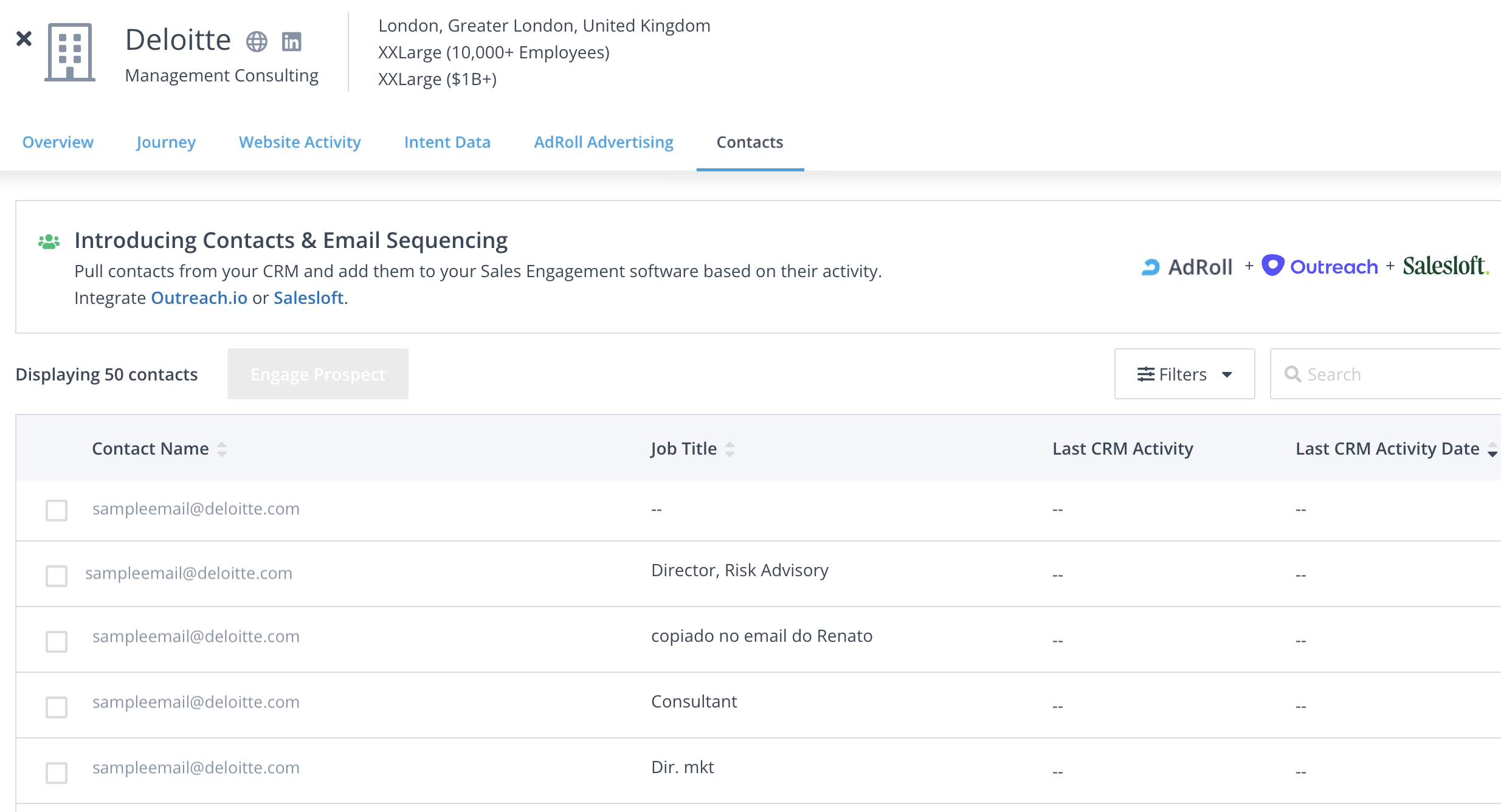Open the Website Activity tab

(x=300, y=142)
